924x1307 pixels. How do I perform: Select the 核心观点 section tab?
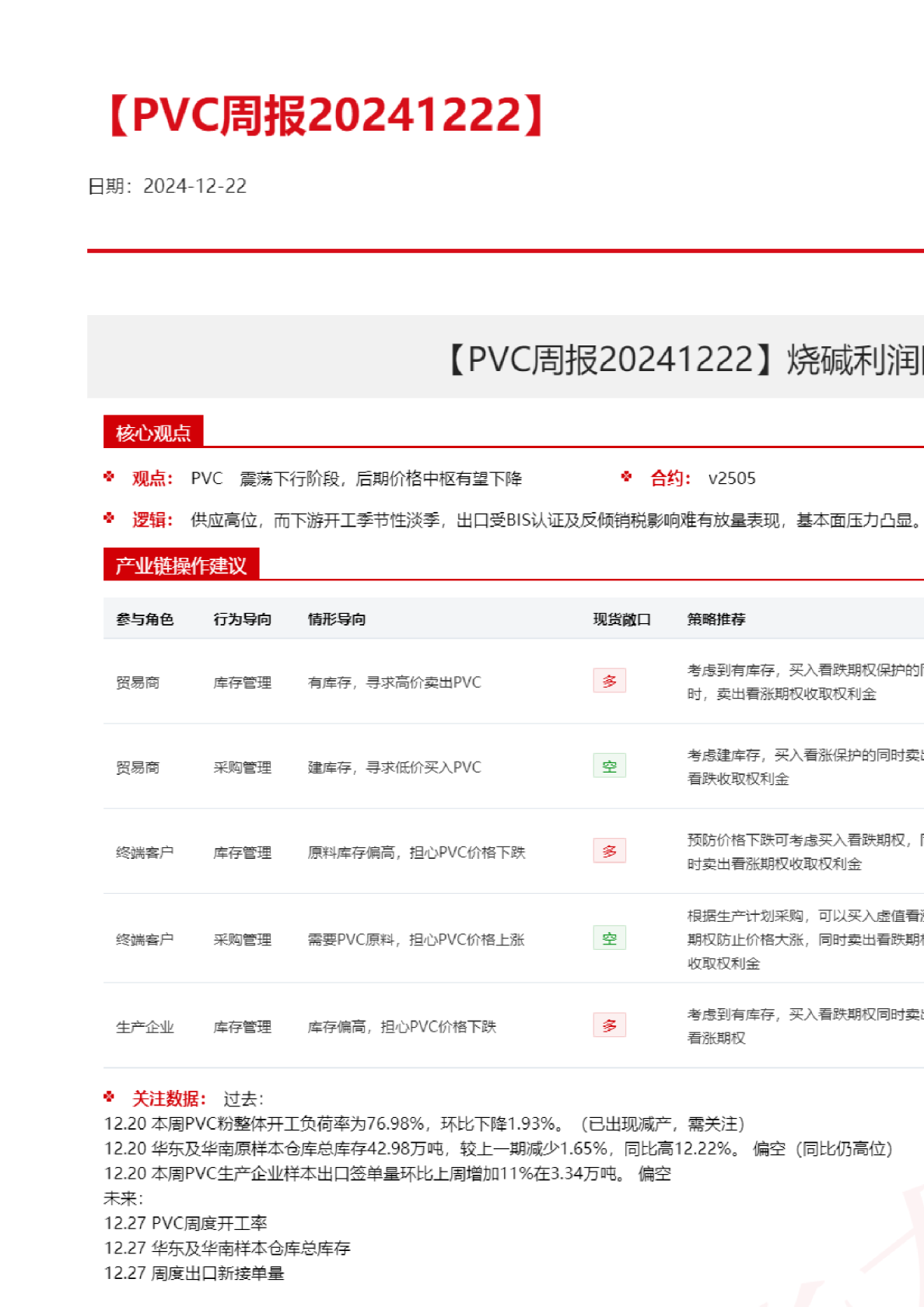[153, 433]
